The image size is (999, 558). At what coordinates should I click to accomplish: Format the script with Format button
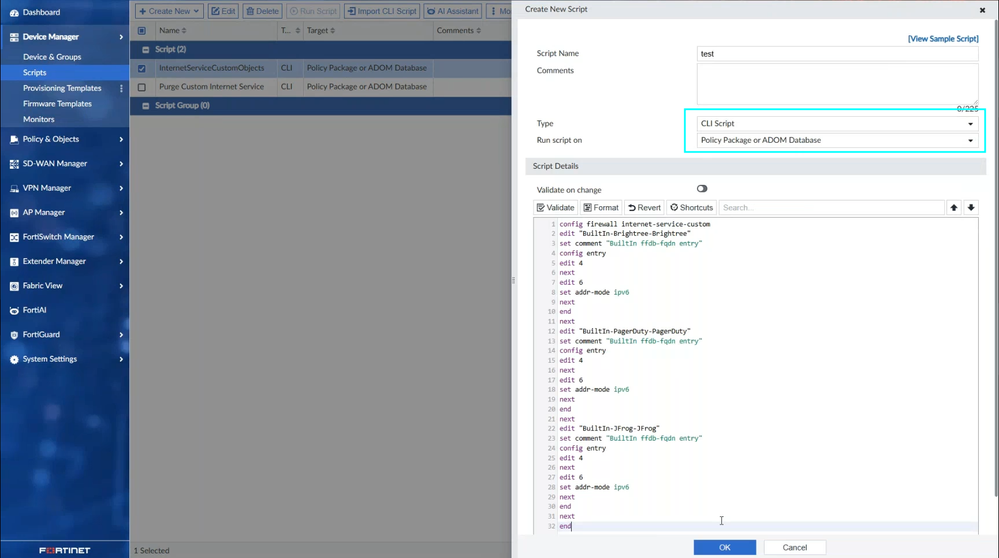pyautogui.click(x=601, y=208)
